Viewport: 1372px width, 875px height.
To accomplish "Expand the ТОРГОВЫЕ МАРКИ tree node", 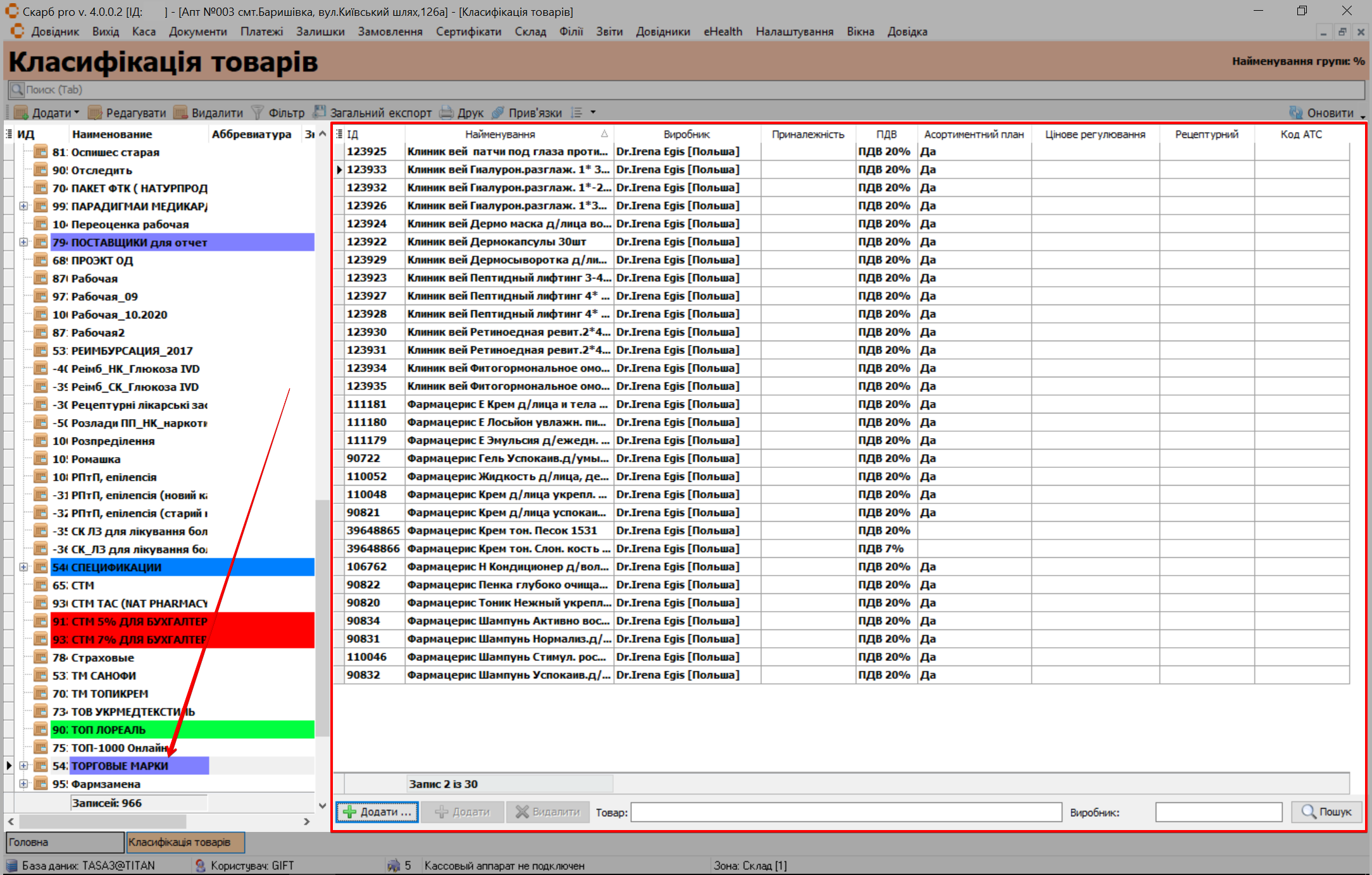I will 23,765.
